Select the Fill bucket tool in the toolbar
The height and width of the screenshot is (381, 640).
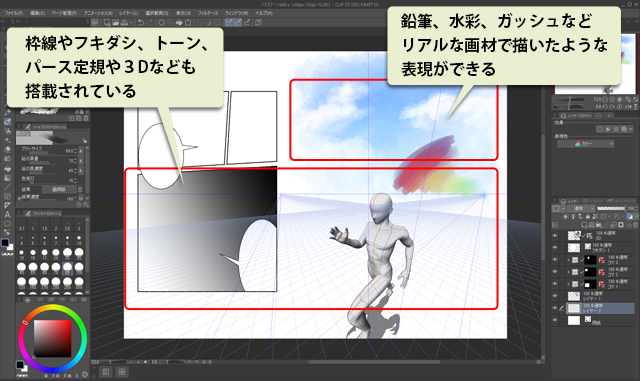pyautogui.click(x=7, y=168)
